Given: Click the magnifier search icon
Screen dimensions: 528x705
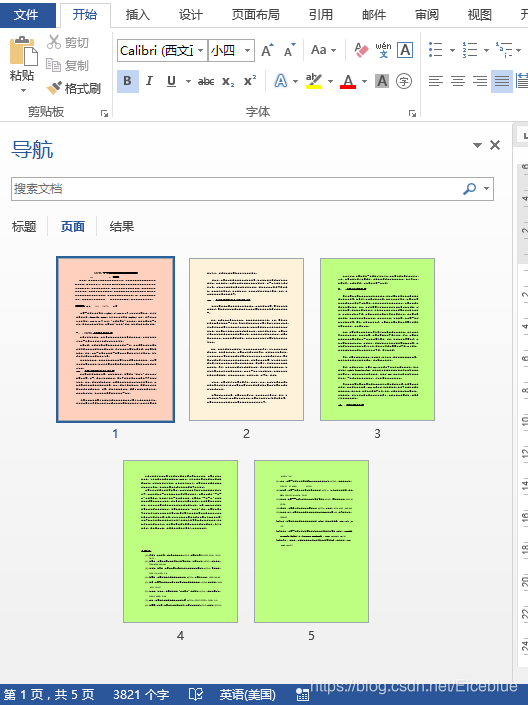Looking at the screenshot, I should [x=469, y=188].
